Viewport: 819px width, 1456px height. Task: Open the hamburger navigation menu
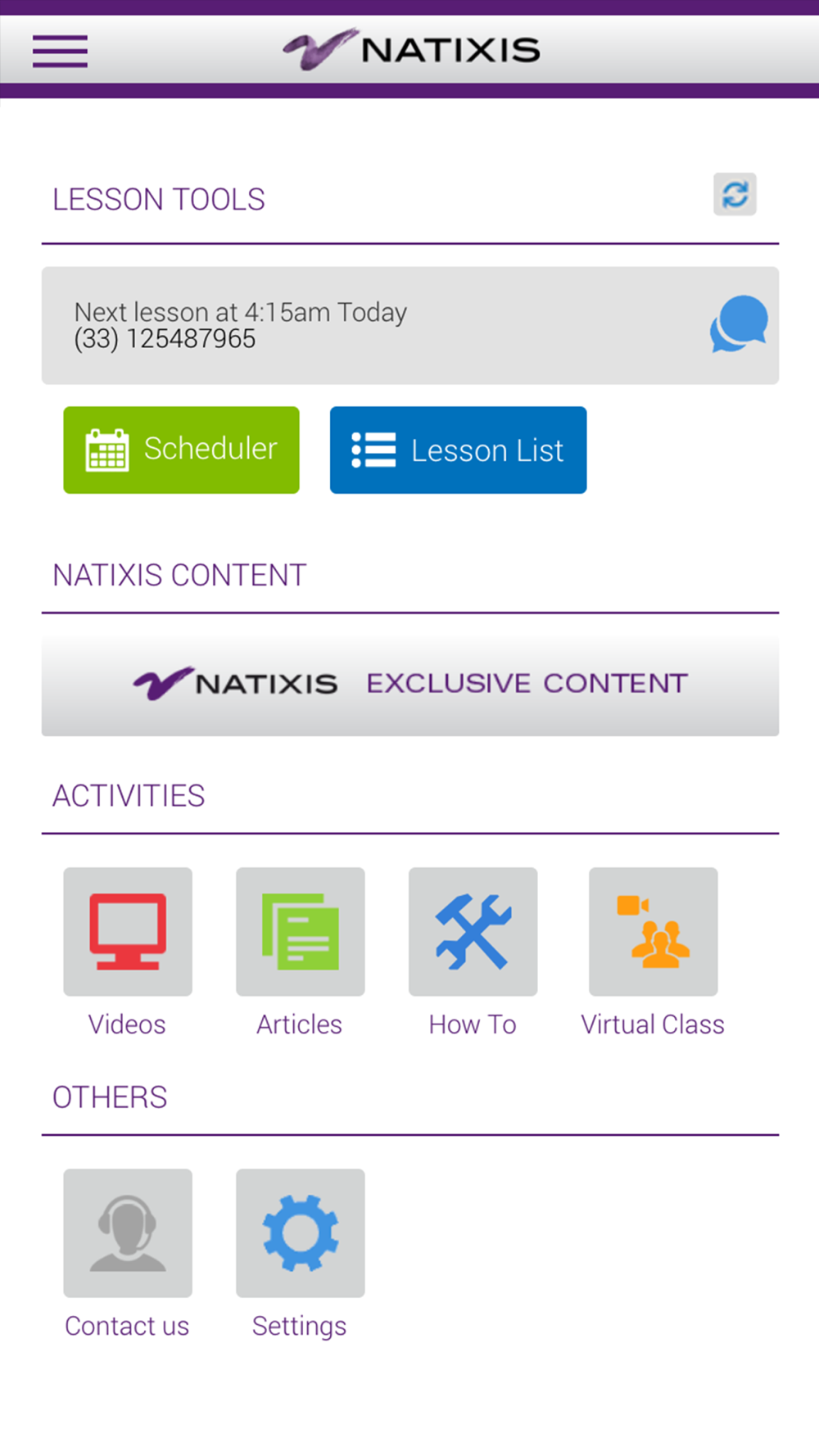pyautogui.click(x=60, y=51)
